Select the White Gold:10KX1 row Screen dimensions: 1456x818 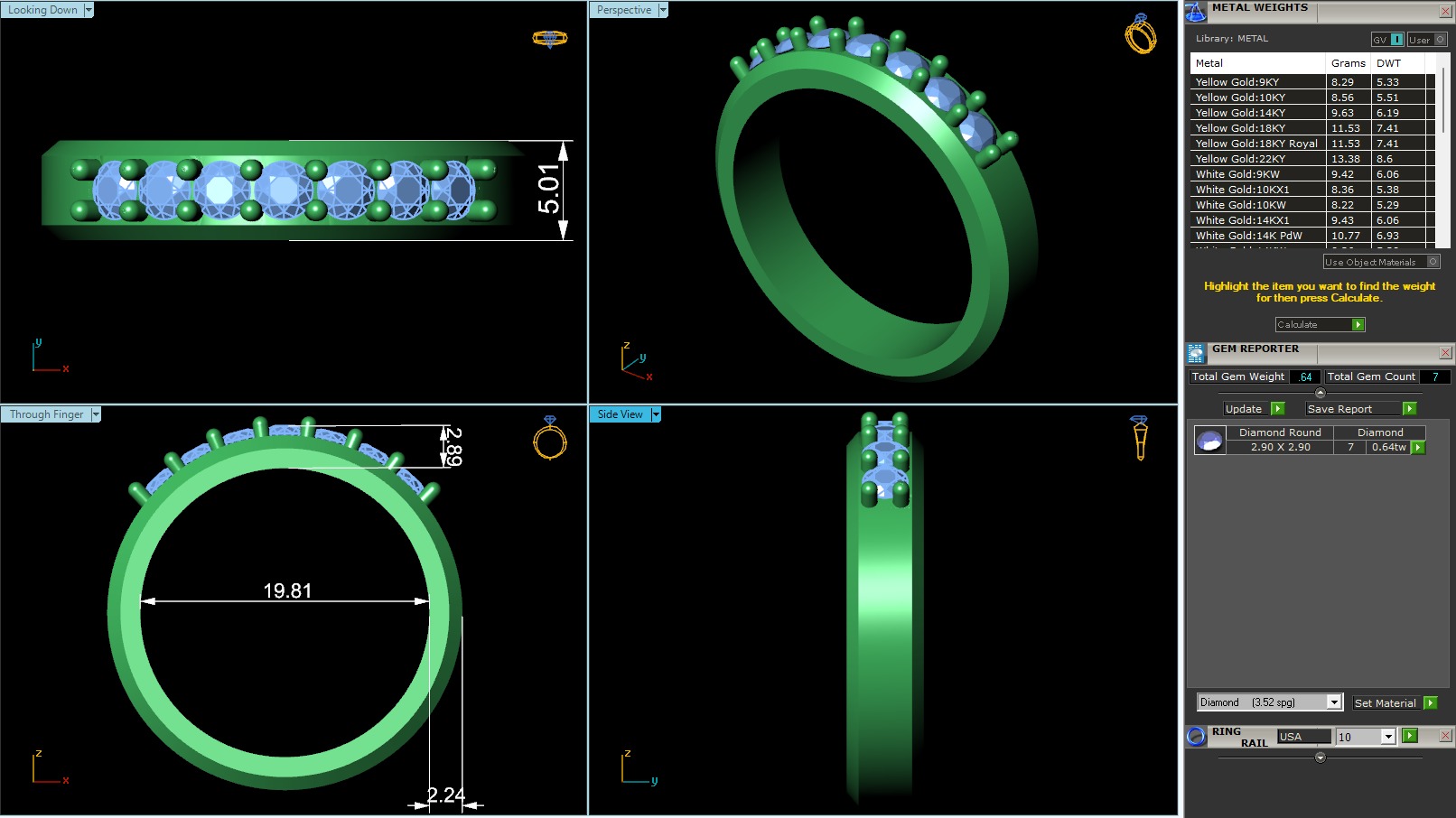click(x=1312, y=190)
